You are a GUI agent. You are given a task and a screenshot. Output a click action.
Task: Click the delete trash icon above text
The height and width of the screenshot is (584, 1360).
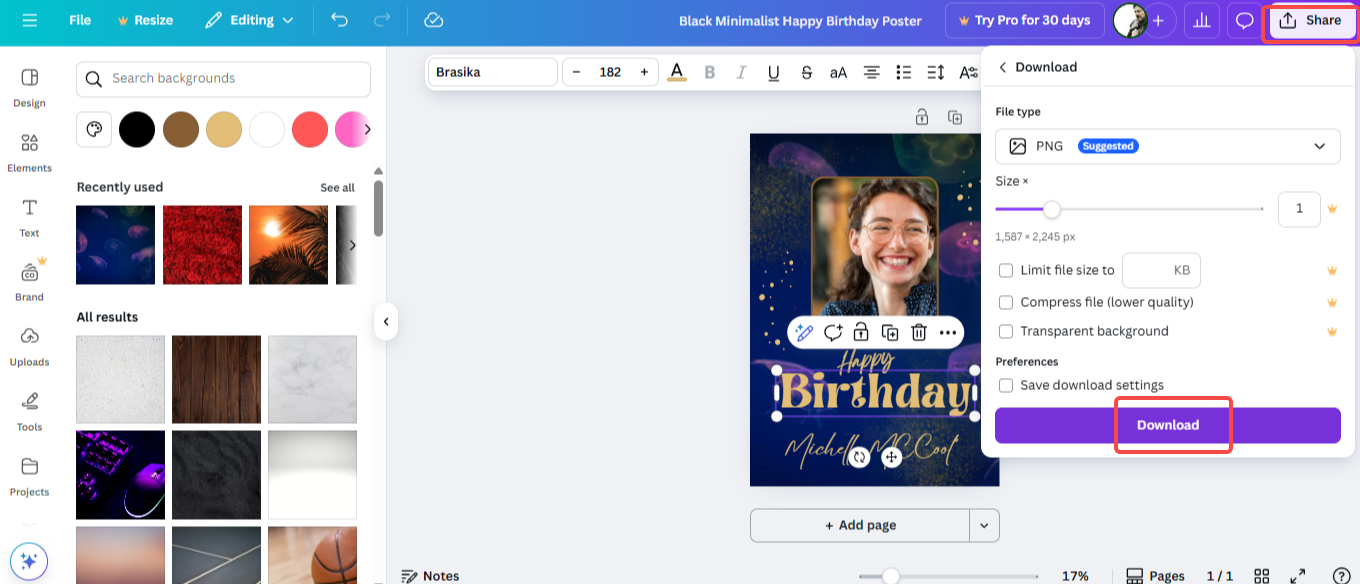tap(919, 333)
